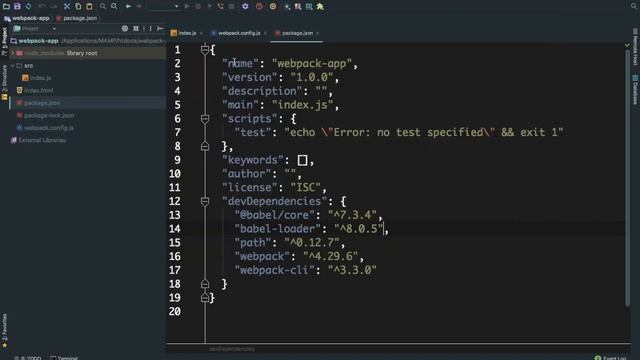Click the fold marker on line 19
Screen dimensions: 640x360
tap(205, 298)
